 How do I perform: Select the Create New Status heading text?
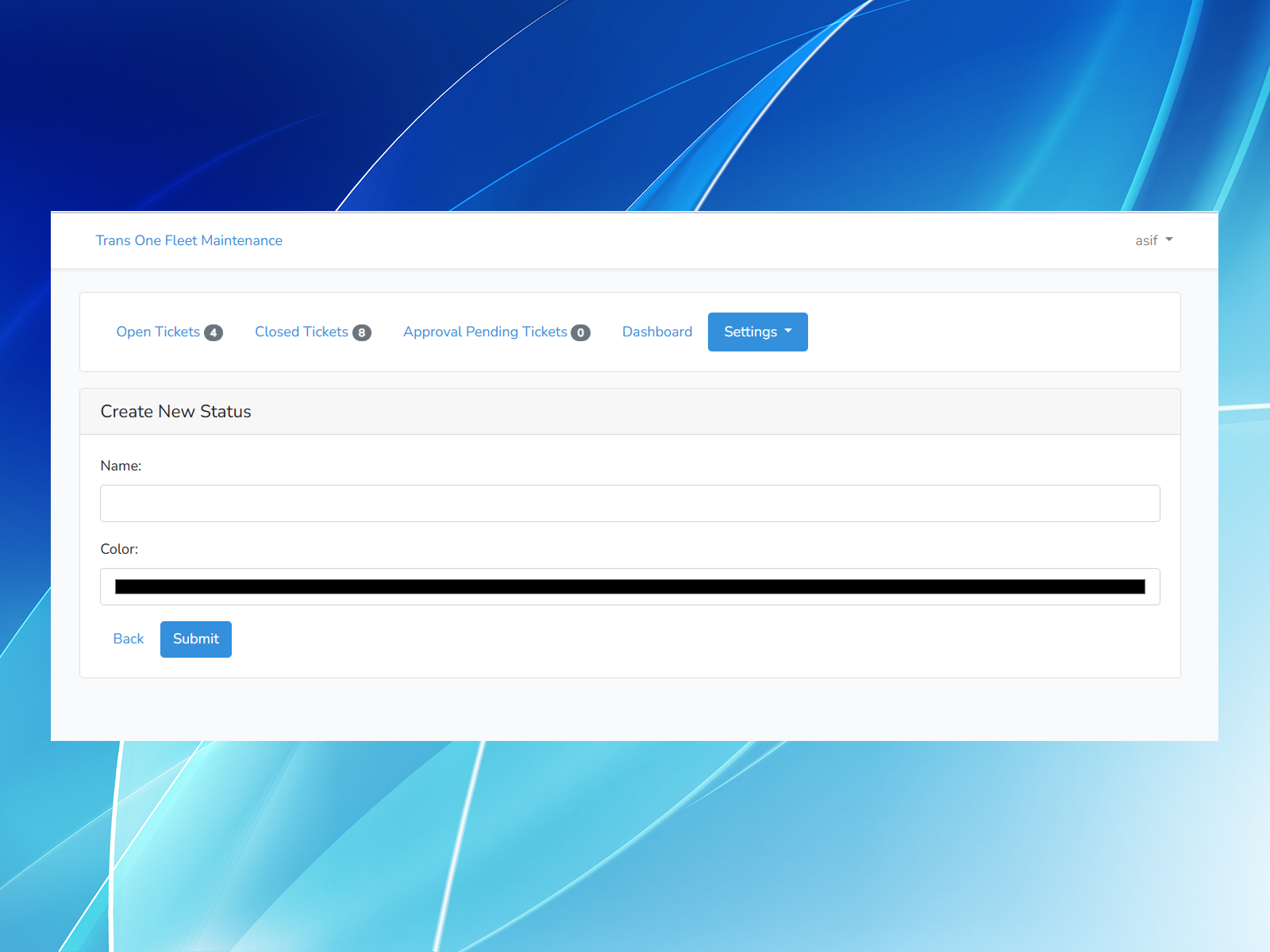tap(176, 411)
